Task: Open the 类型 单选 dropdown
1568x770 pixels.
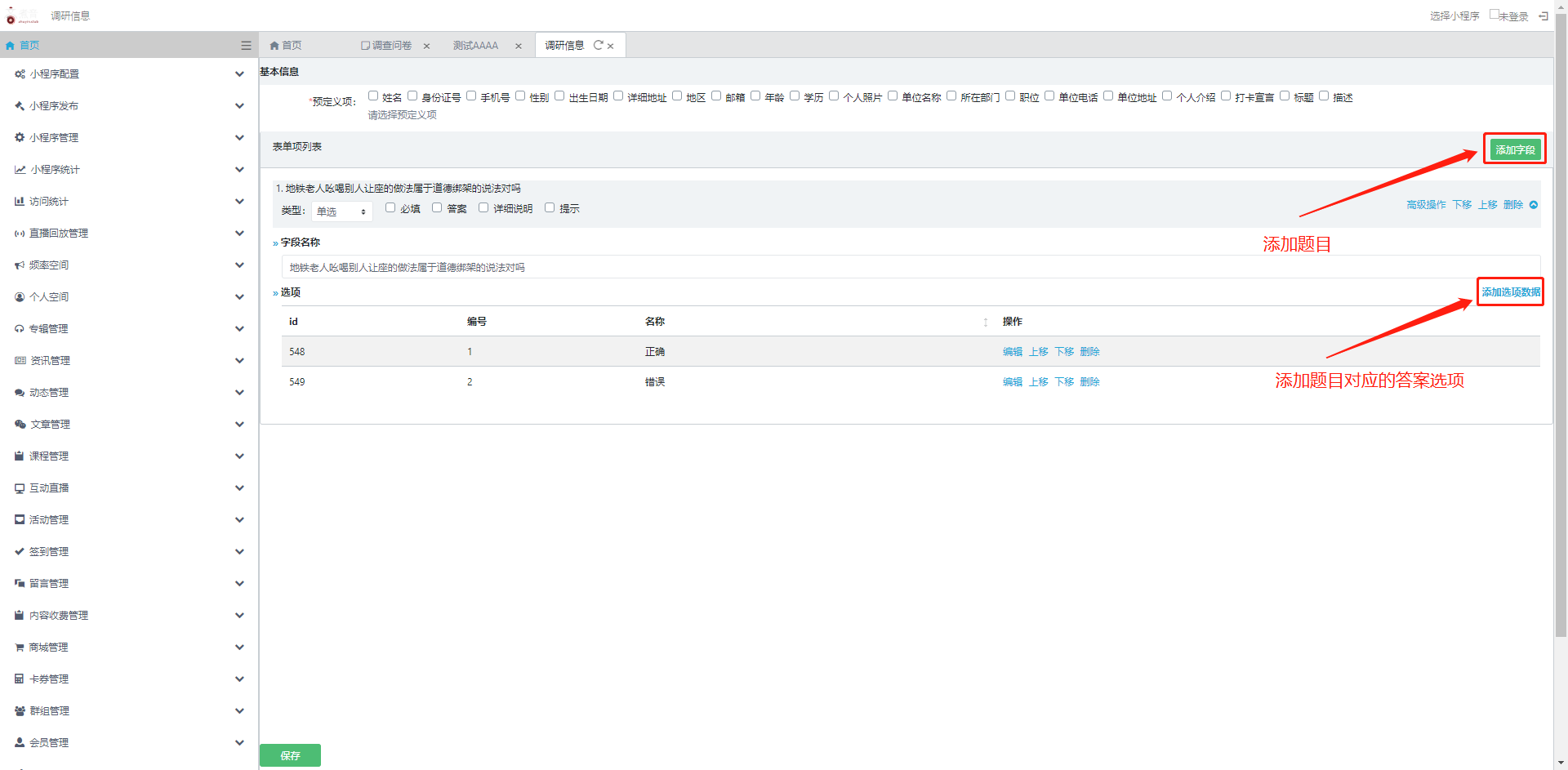Action: (x=341, y=211)
